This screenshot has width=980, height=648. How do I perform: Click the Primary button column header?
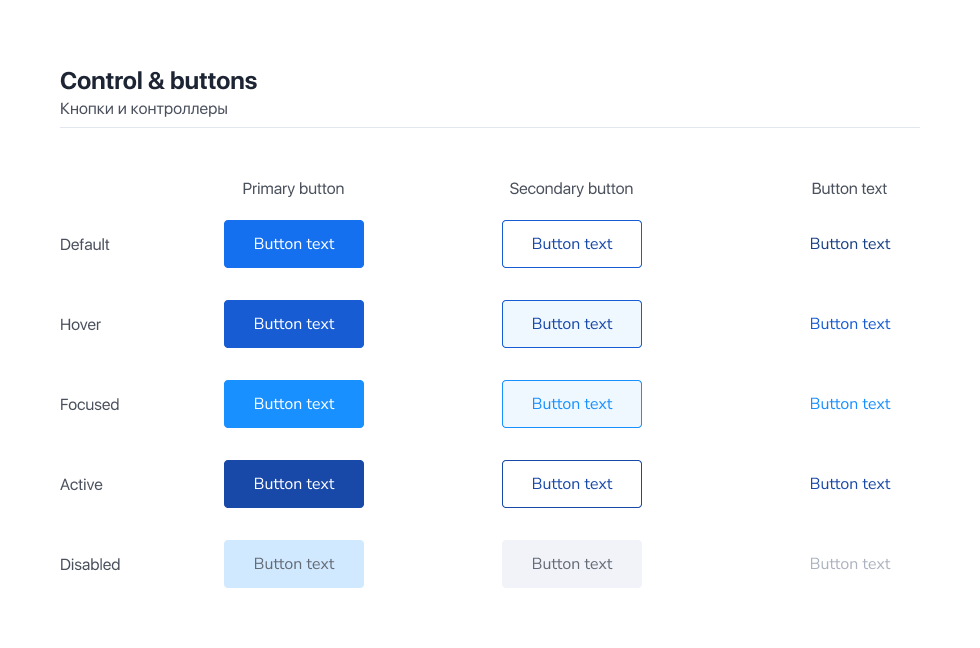click(293, 189)
